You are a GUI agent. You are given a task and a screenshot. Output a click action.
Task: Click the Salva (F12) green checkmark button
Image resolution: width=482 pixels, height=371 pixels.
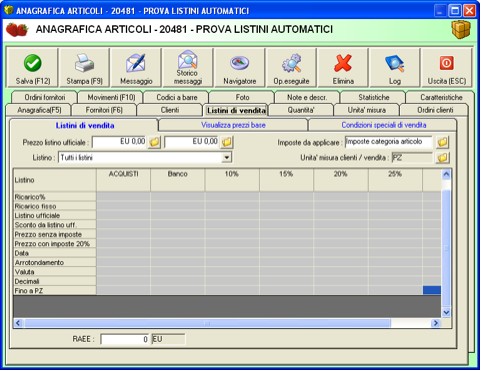33,68
